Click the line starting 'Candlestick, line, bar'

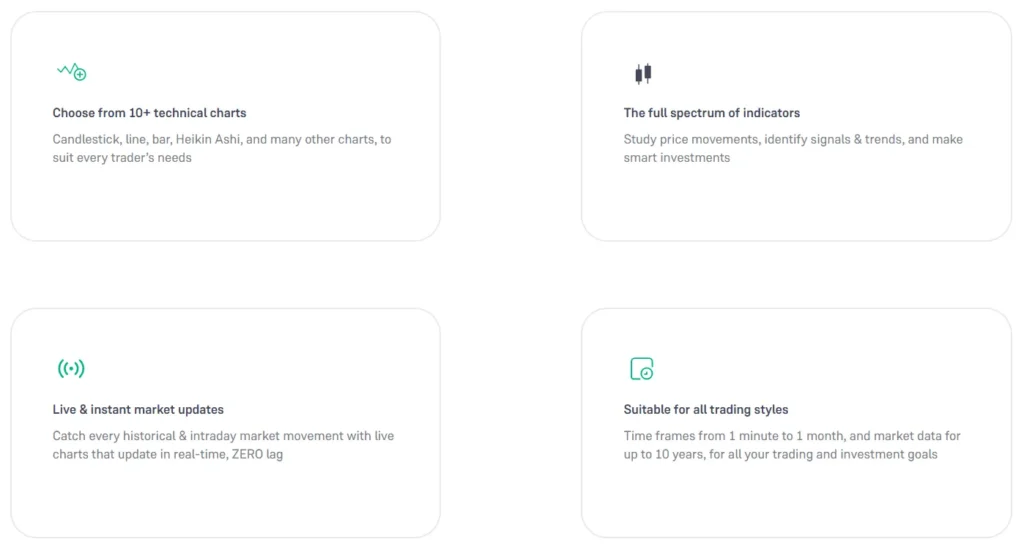(222, 140)
